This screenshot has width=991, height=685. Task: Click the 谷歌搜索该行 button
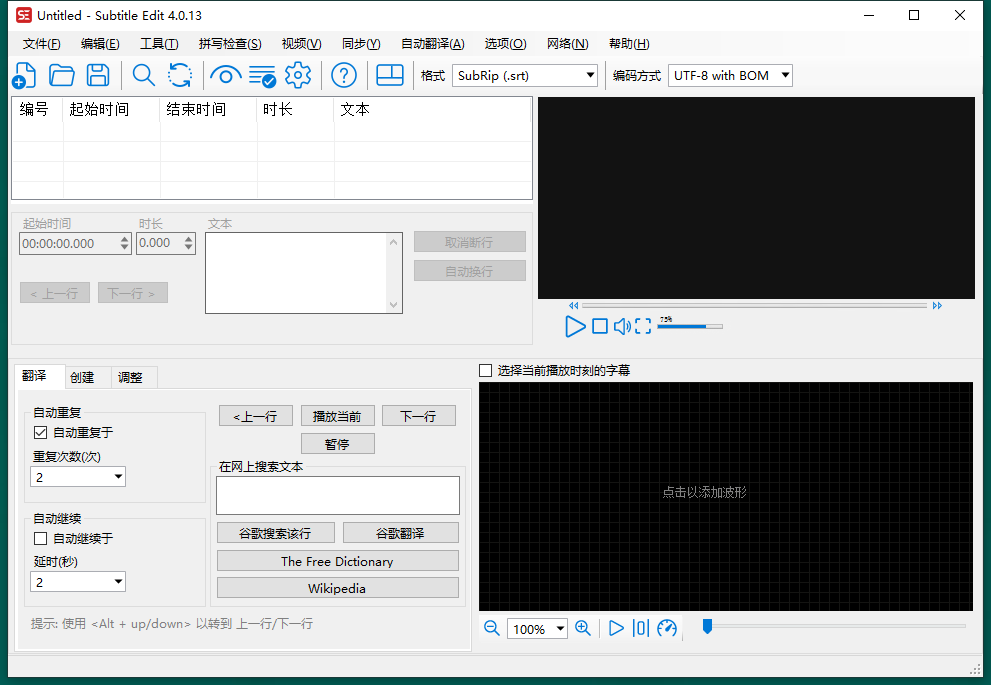pyautogui.click(x=276, y=533)
